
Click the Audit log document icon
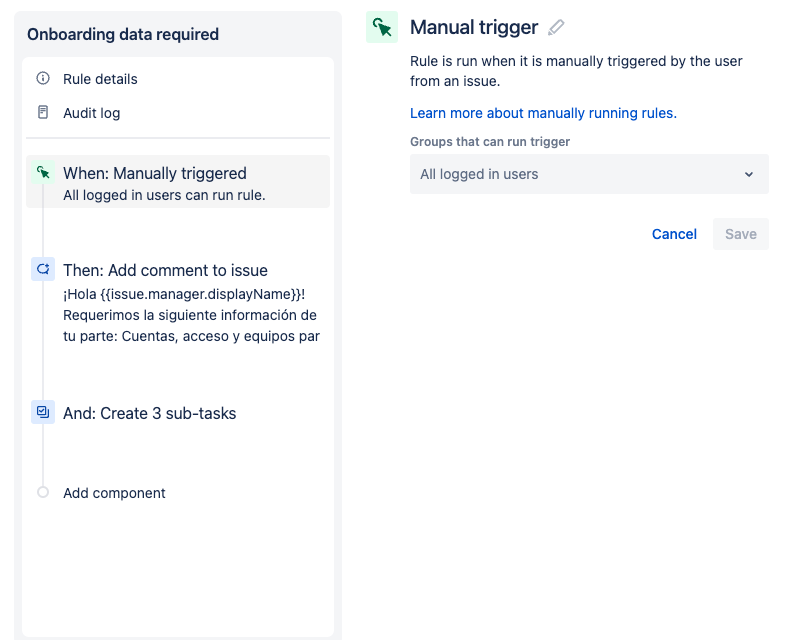43,112
